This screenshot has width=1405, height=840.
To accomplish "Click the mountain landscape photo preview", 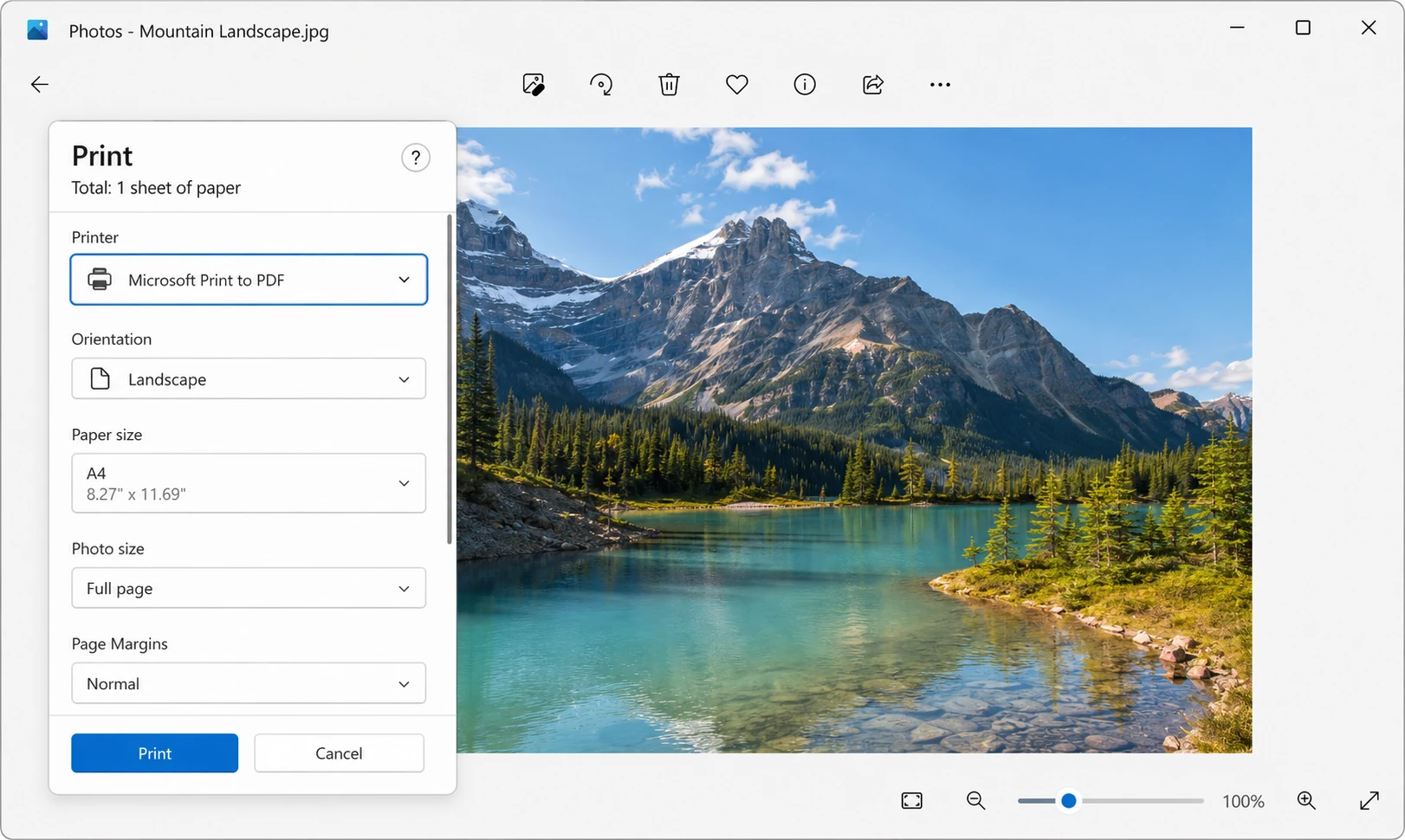I will click(854, 440).
